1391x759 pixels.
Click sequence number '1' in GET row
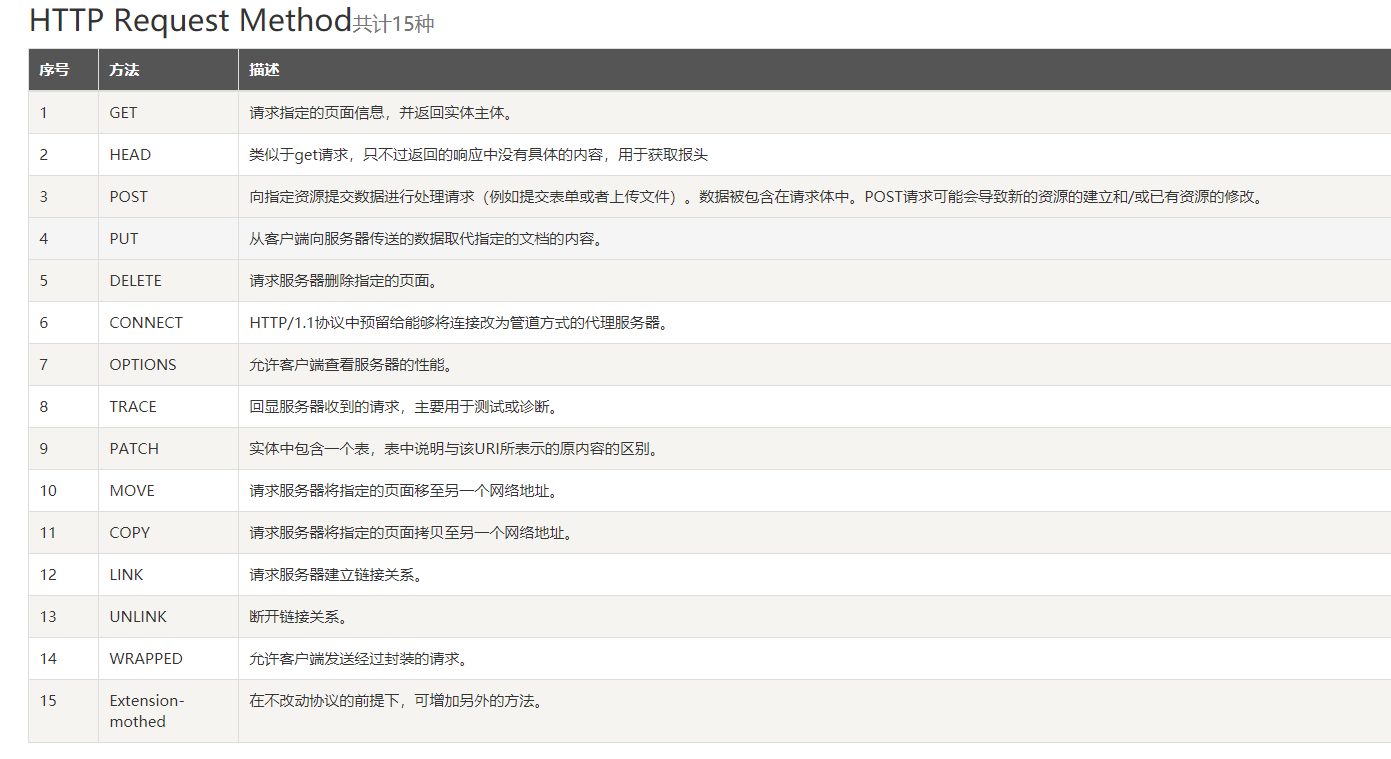(44, 113)
